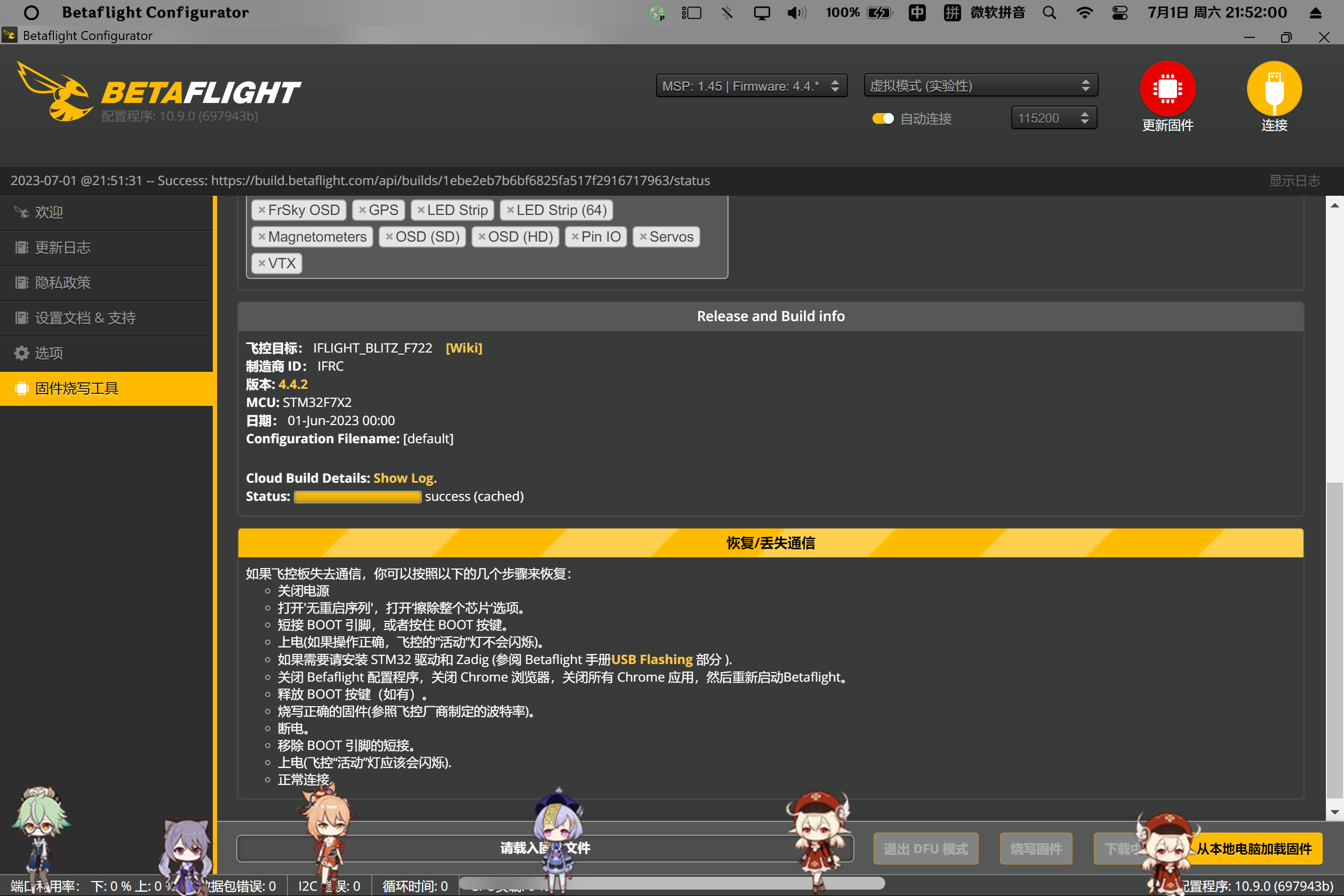Remove the OSD (HD) tag
Viewport: 1344px width, 896px height.
click(481, 237)
